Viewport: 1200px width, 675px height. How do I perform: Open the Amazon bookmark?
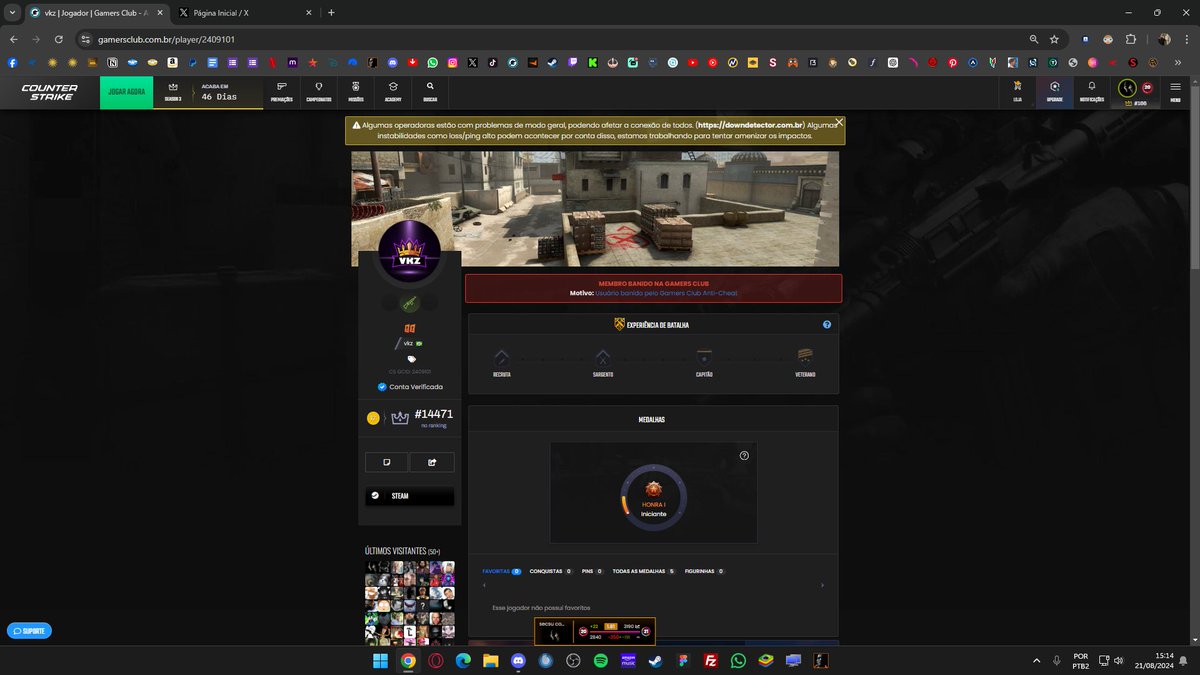[x=173, y=62]
